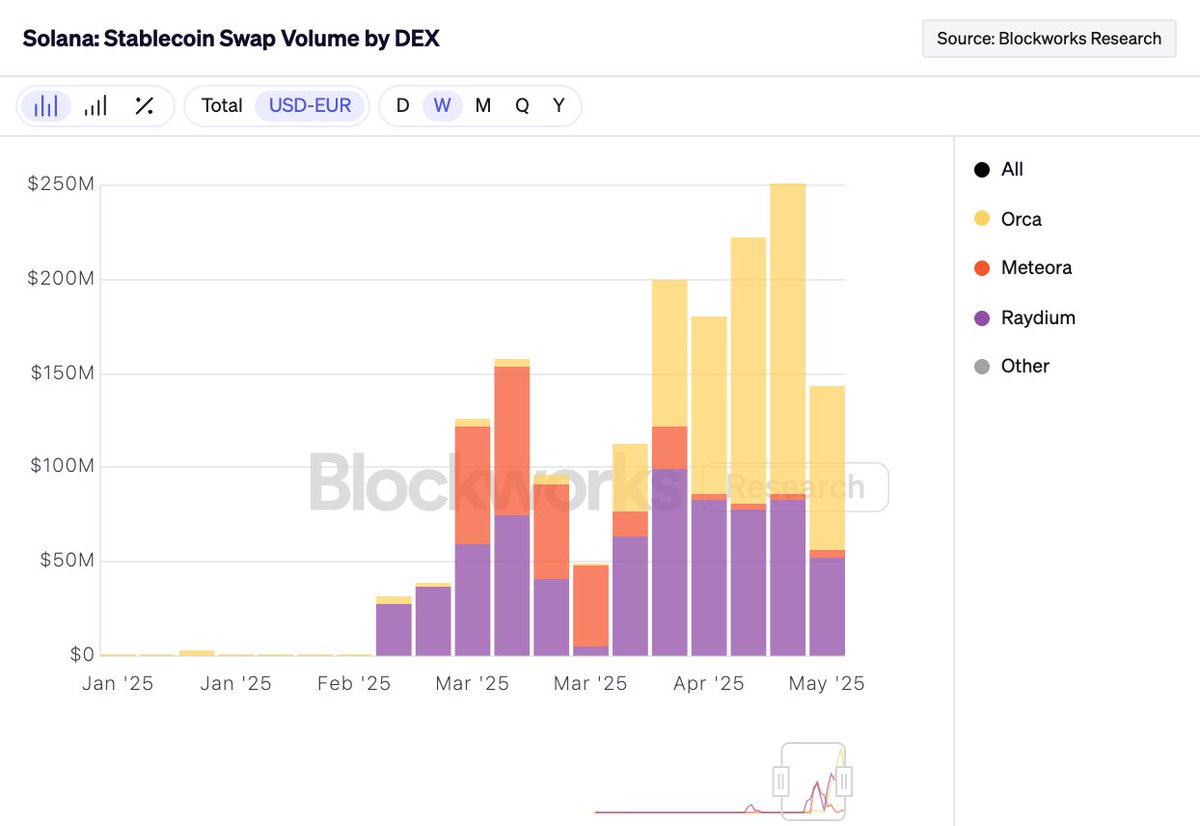This screenshot has height=826, width=1200.
Task: Select the USD-EUR pair filter
Action: [310, 106]
